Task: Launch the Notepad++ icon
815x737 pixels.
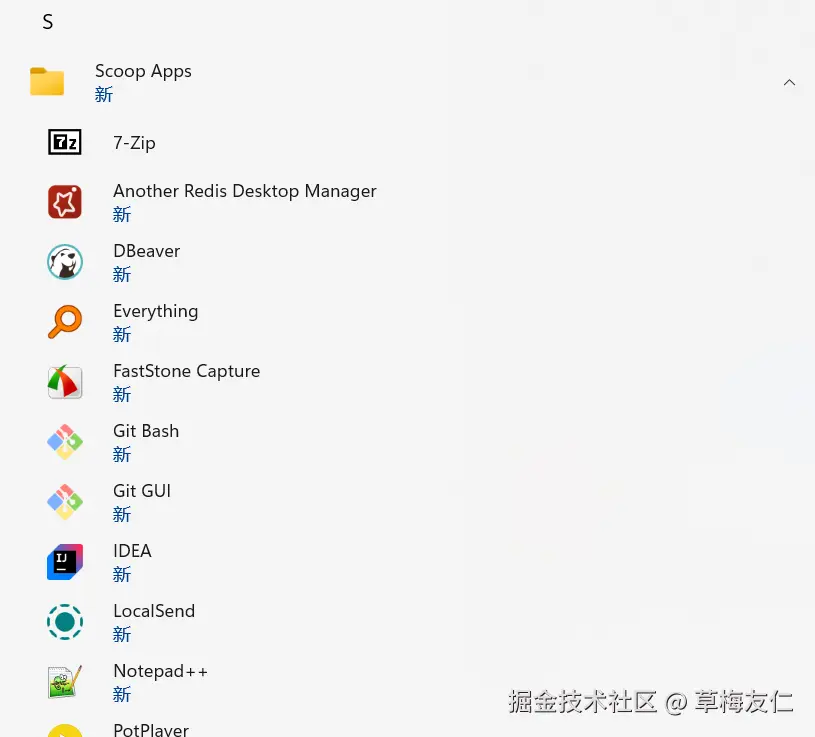Action: (65, 681)
